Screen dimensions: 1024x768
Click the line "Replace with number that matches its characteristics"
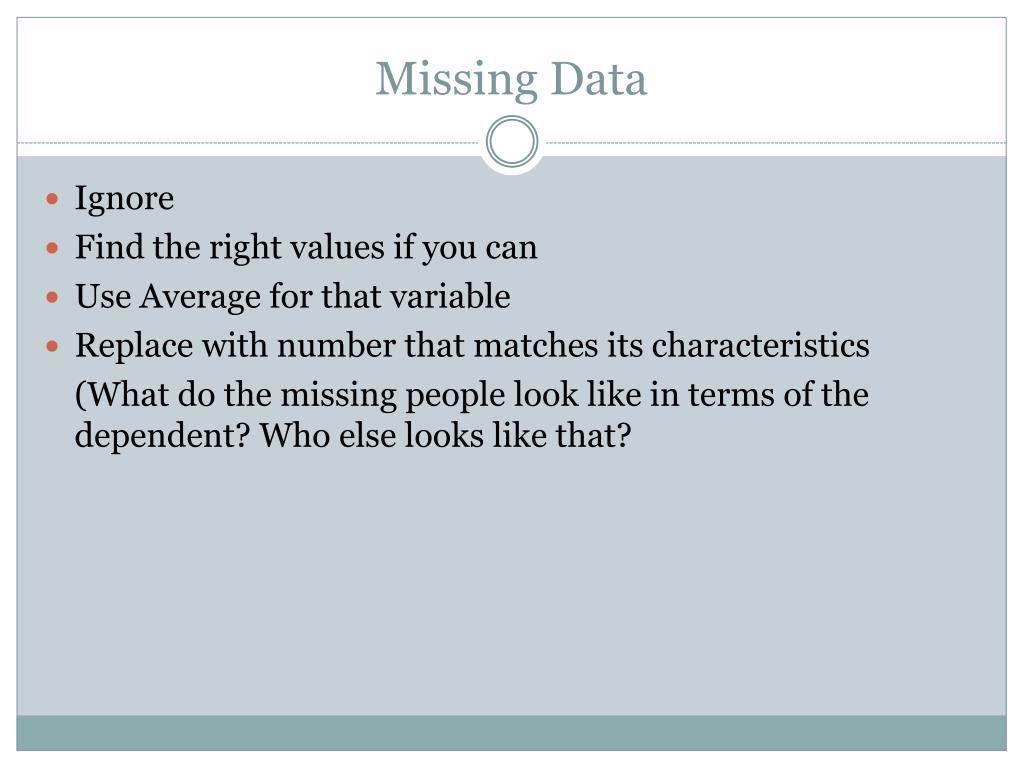(x=472, y=345)
